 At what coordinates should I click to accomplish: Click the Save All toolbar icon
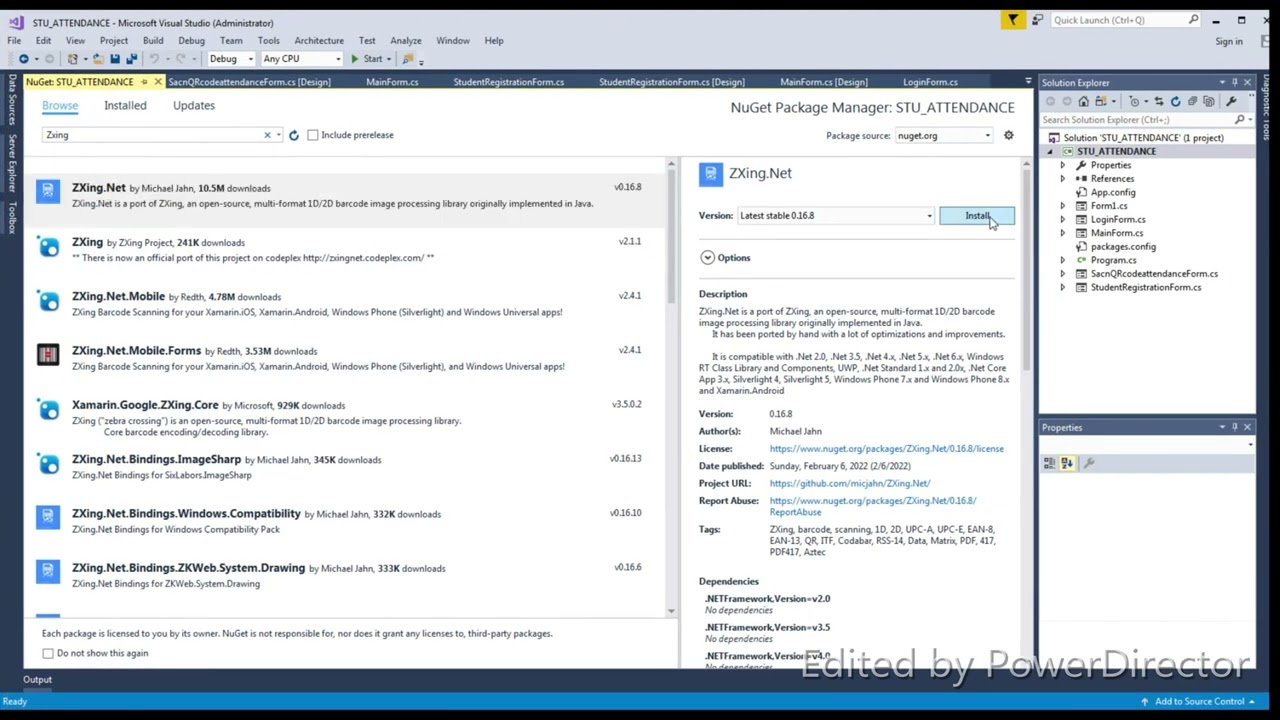click(x=131, y=59)
